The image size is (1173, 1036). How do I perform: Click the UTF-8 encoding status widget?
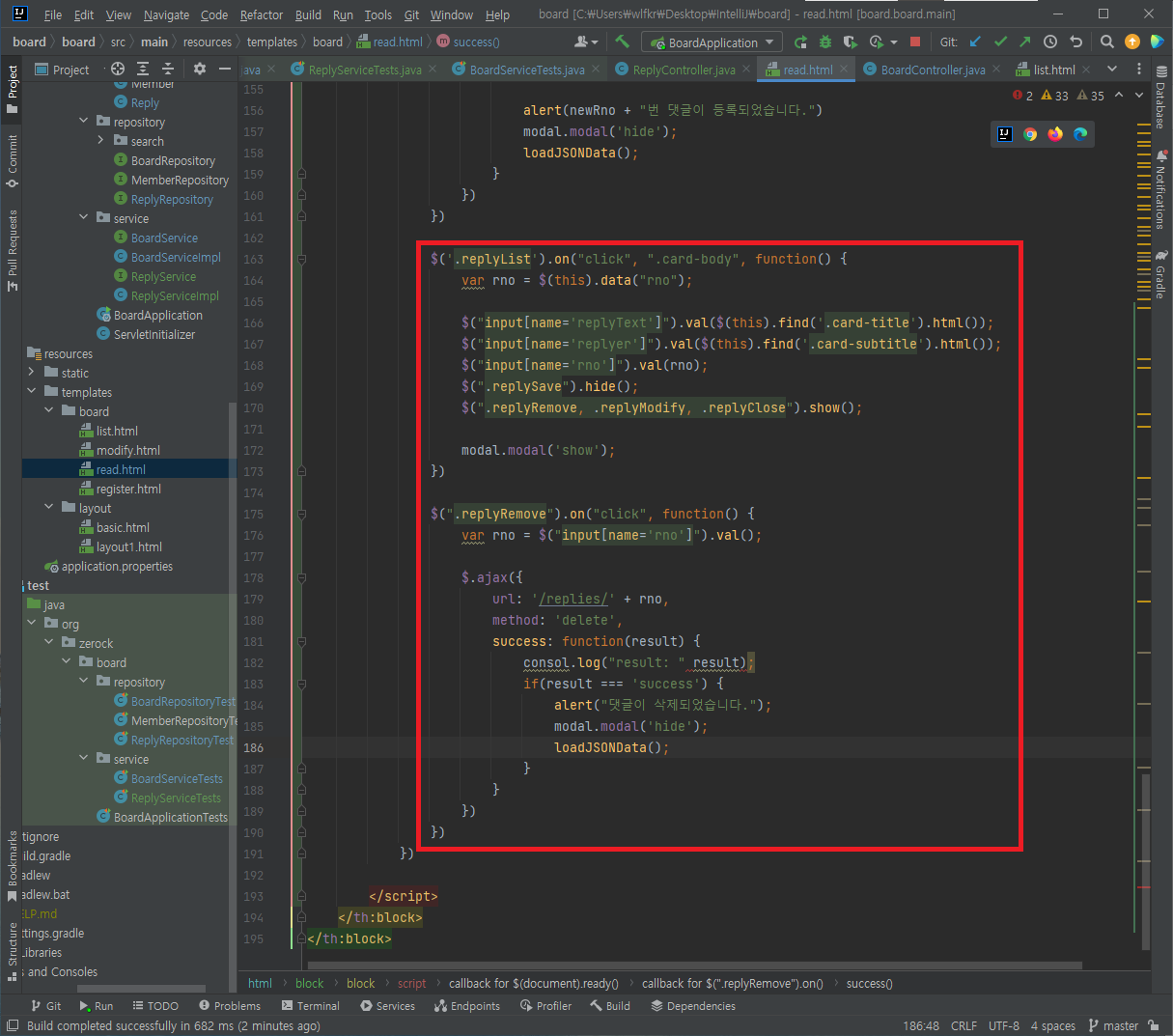coord(1004,1025)
